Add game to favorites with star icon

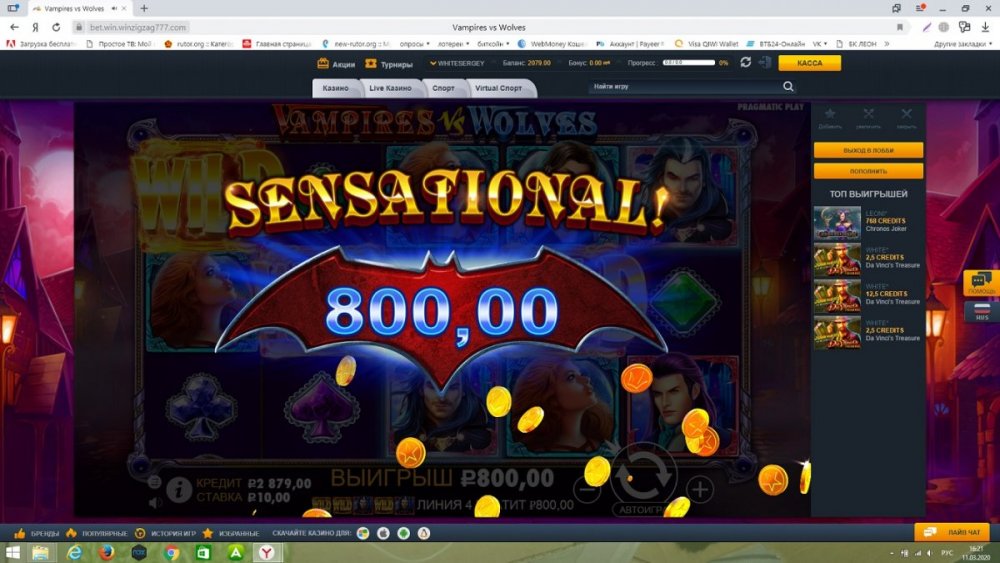[x=830, y=116]
